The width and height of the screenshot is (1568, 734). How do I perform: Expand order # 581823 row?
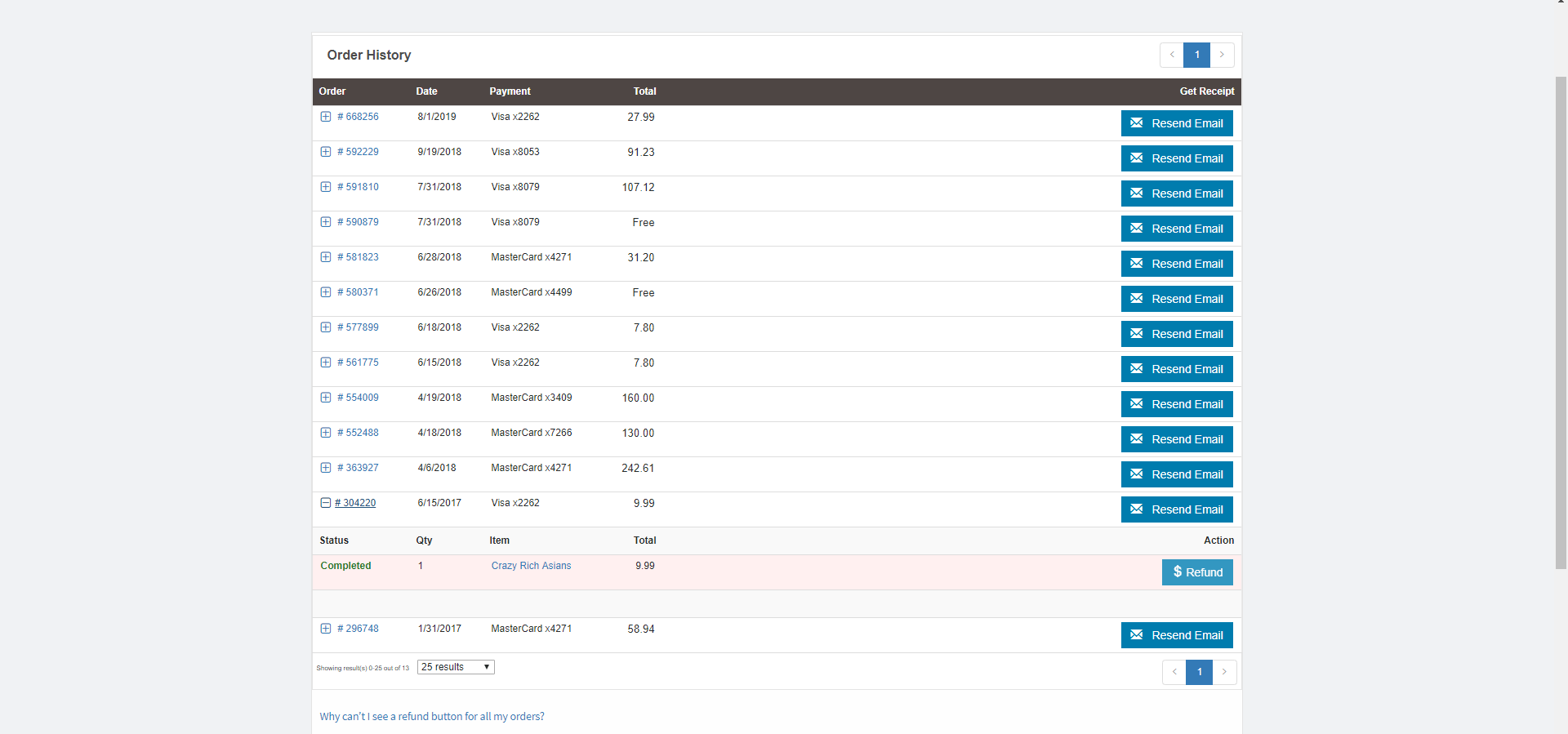pyautogui.click(x=325, y=257)
